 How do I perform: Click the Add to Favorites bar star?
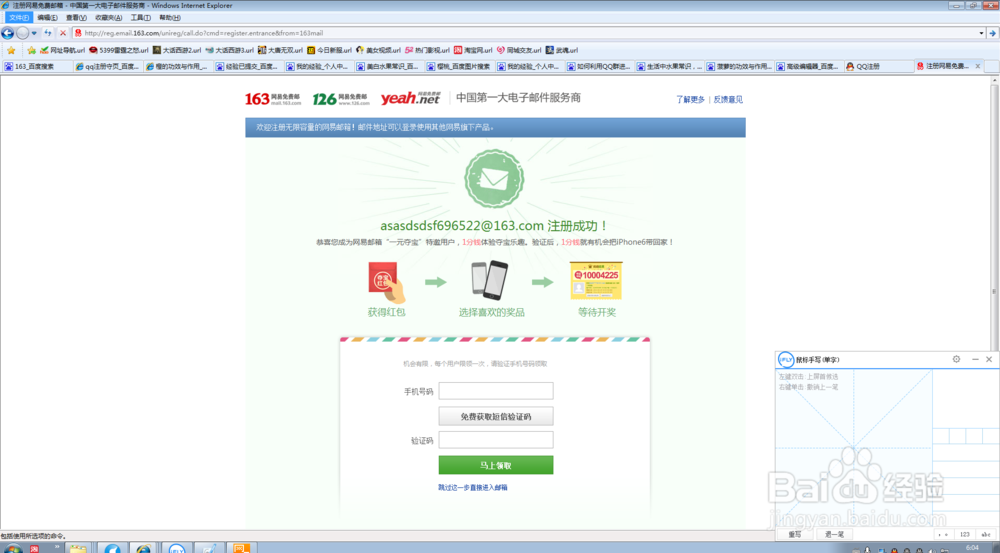pyautogui.click(x=31, y=50)
